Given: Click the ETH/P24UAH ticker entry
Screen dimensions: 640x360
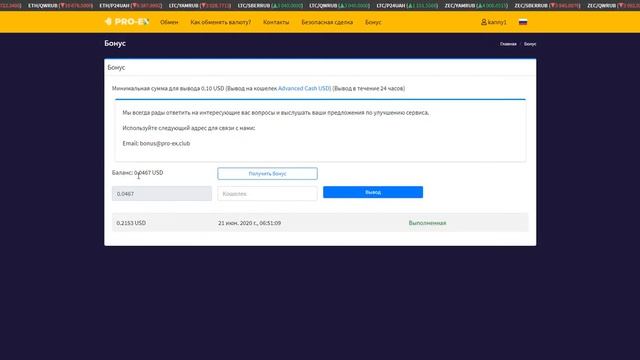Looking at the screenshot, I should pos(131,6).
